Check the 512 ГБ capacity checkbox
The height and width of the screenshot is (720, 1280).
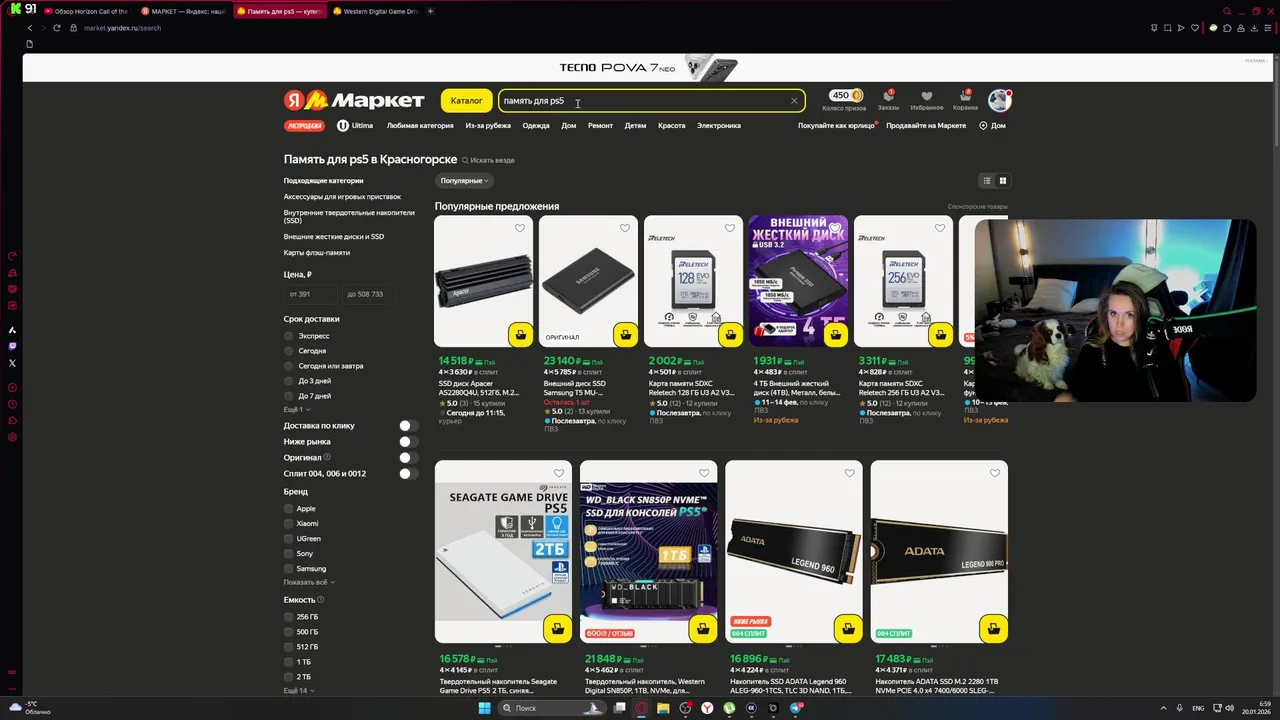pos(289,647)
